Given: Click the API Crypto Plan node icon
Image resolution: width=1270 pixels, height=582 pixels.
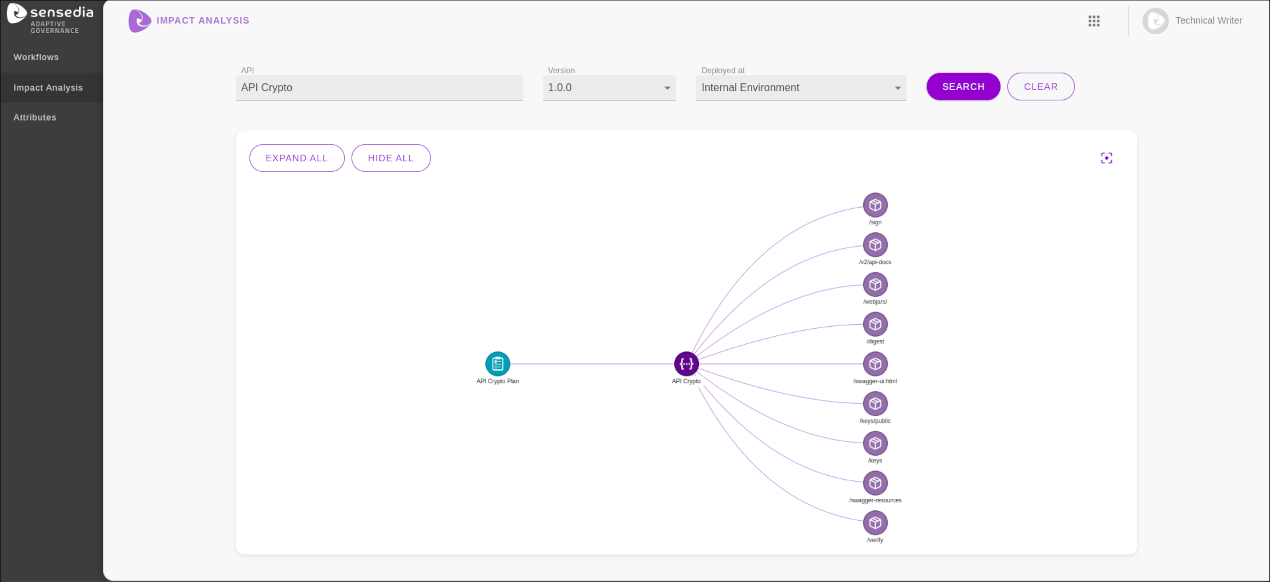Looking at the screenshot, I should [497, 364].
